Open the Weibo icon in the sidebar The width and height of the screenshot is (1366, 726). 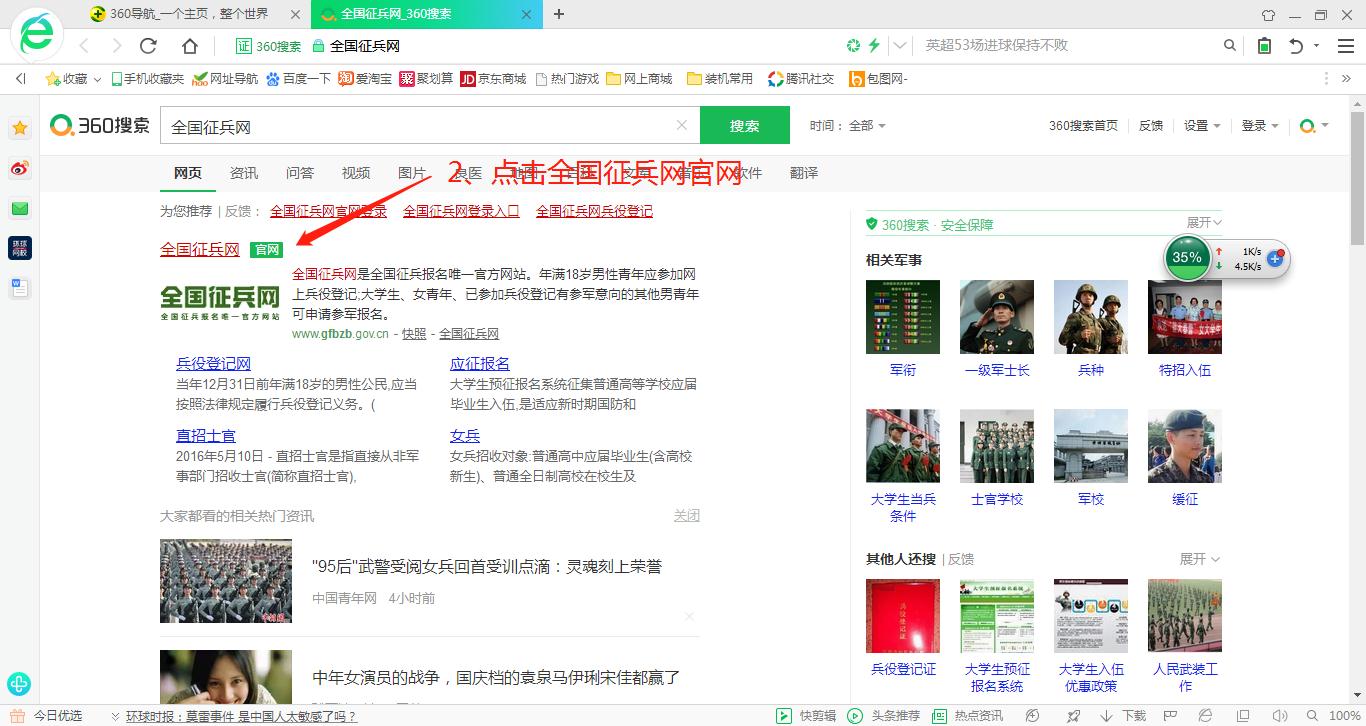[20, 169]
